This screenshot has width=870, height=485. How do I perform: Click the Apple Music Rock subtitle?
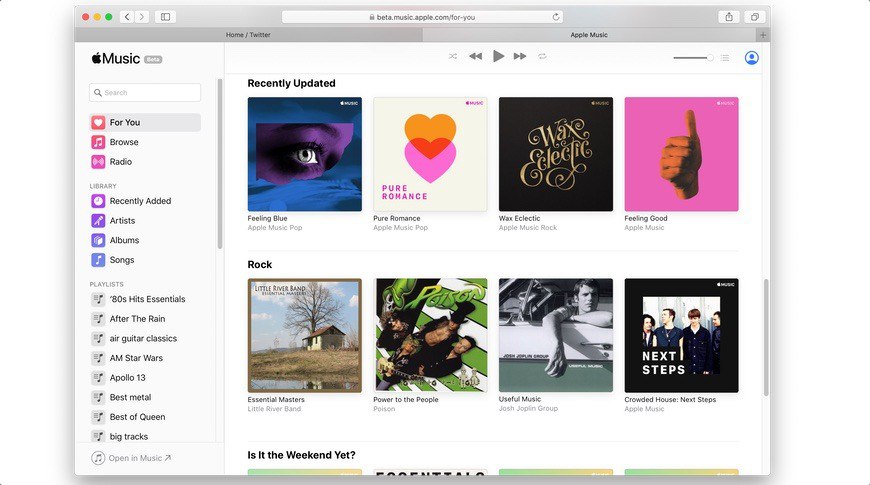click(x=528, y=228)
